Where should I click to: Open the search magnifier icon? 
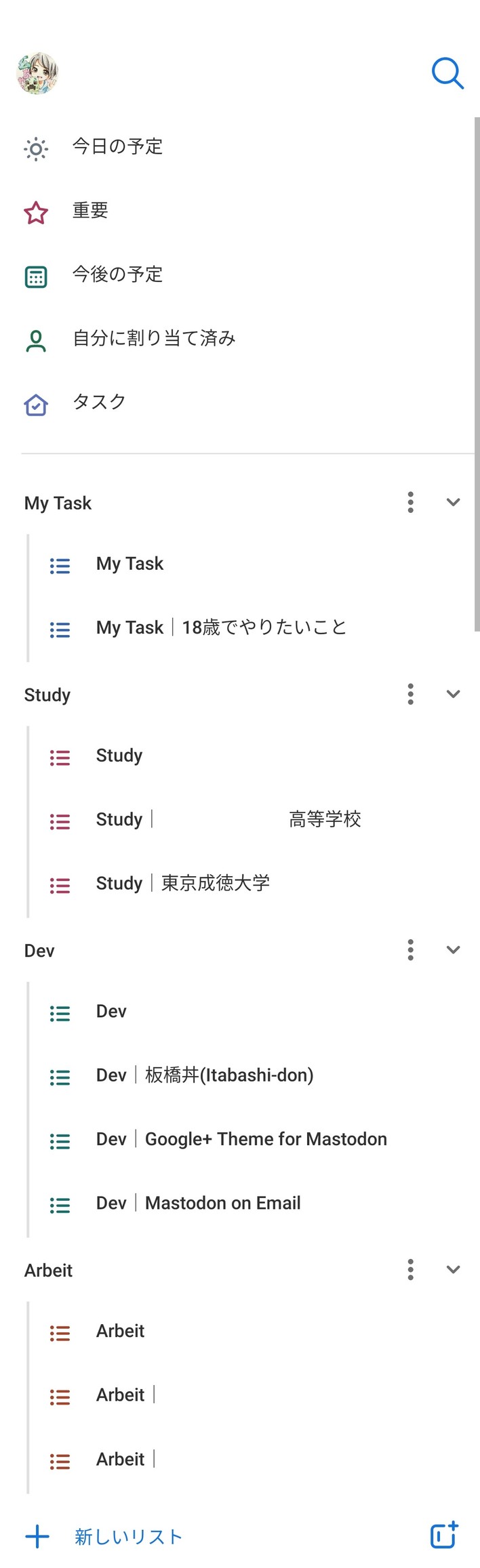click(447, 73)
